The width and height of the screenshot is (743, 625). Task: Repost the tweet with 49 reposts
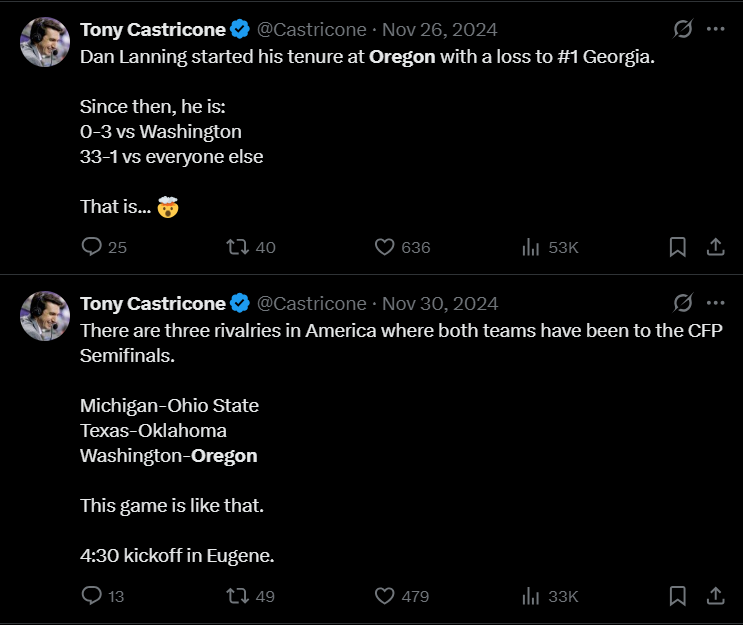pos(238,596)
